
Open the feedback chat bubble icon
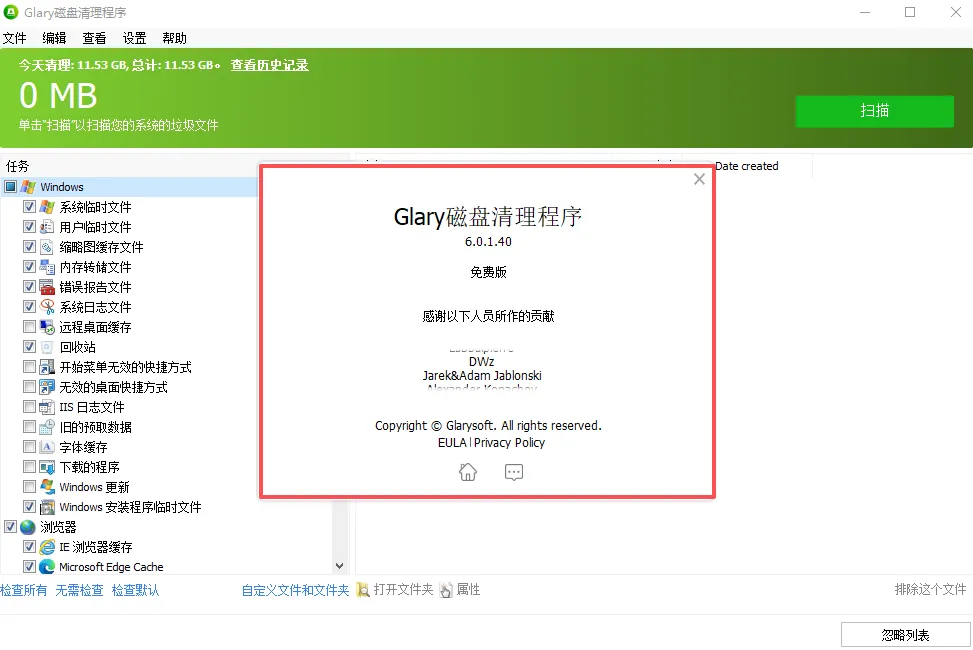click(x=514, y=472)
